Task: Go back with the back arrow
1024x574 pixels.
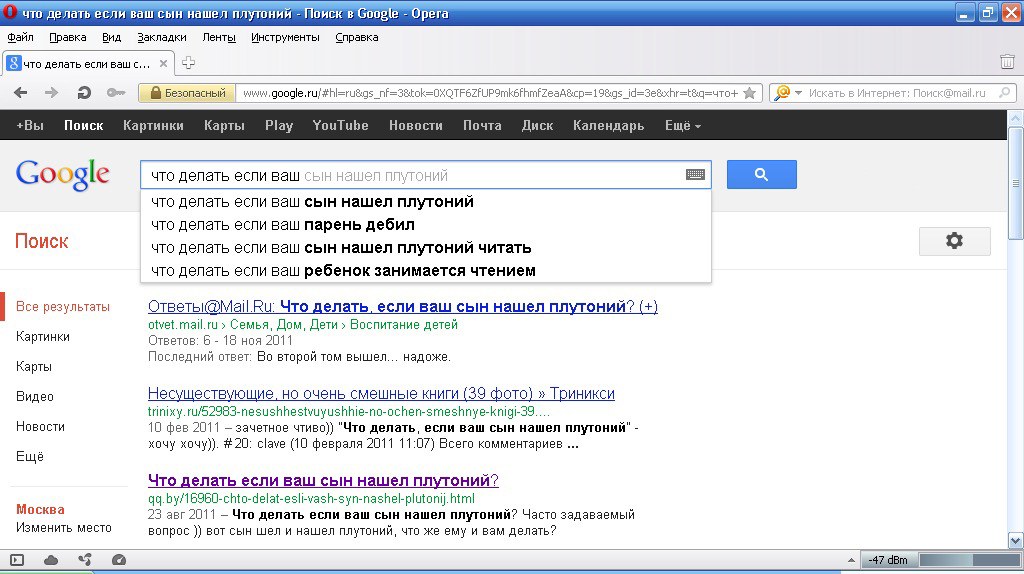Action: click(x=21, y=93)
